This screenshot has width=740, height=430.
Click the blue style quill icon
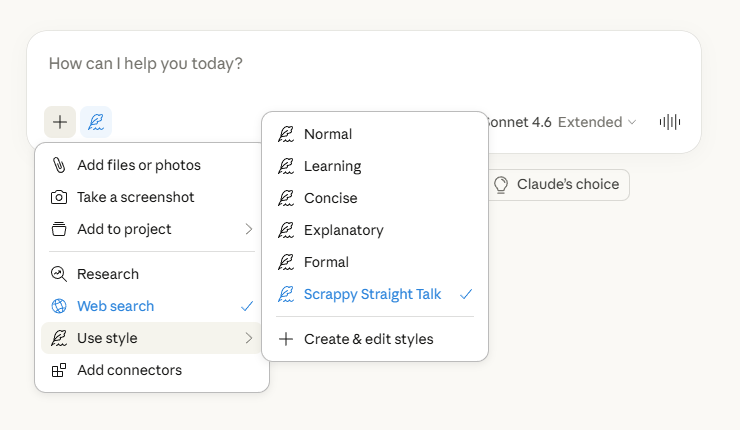coord(96,122)
